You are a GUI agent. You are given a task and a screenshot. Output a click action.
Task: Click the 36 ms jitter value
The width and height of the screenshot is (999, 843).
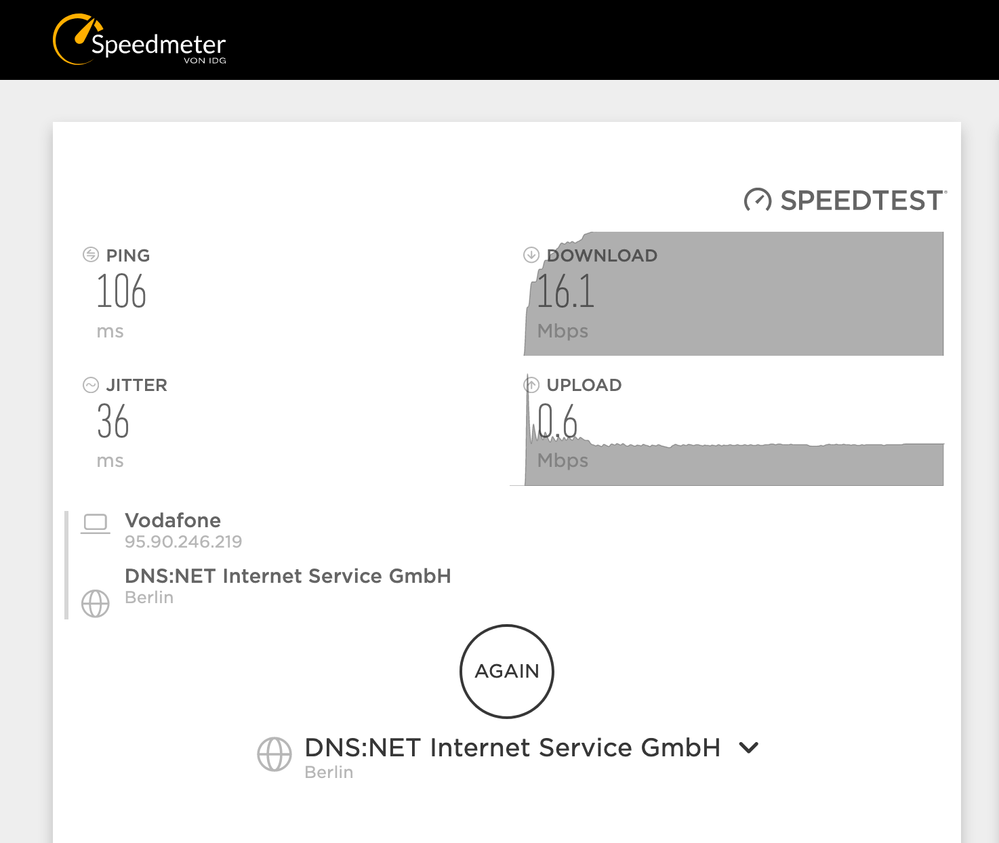coord(113,422)
